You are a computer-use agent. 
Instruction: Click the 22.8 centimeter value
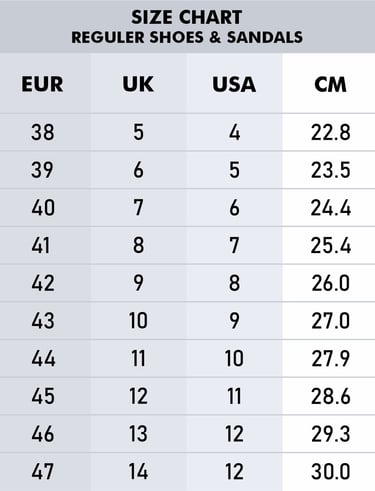(x=330, y=132)
